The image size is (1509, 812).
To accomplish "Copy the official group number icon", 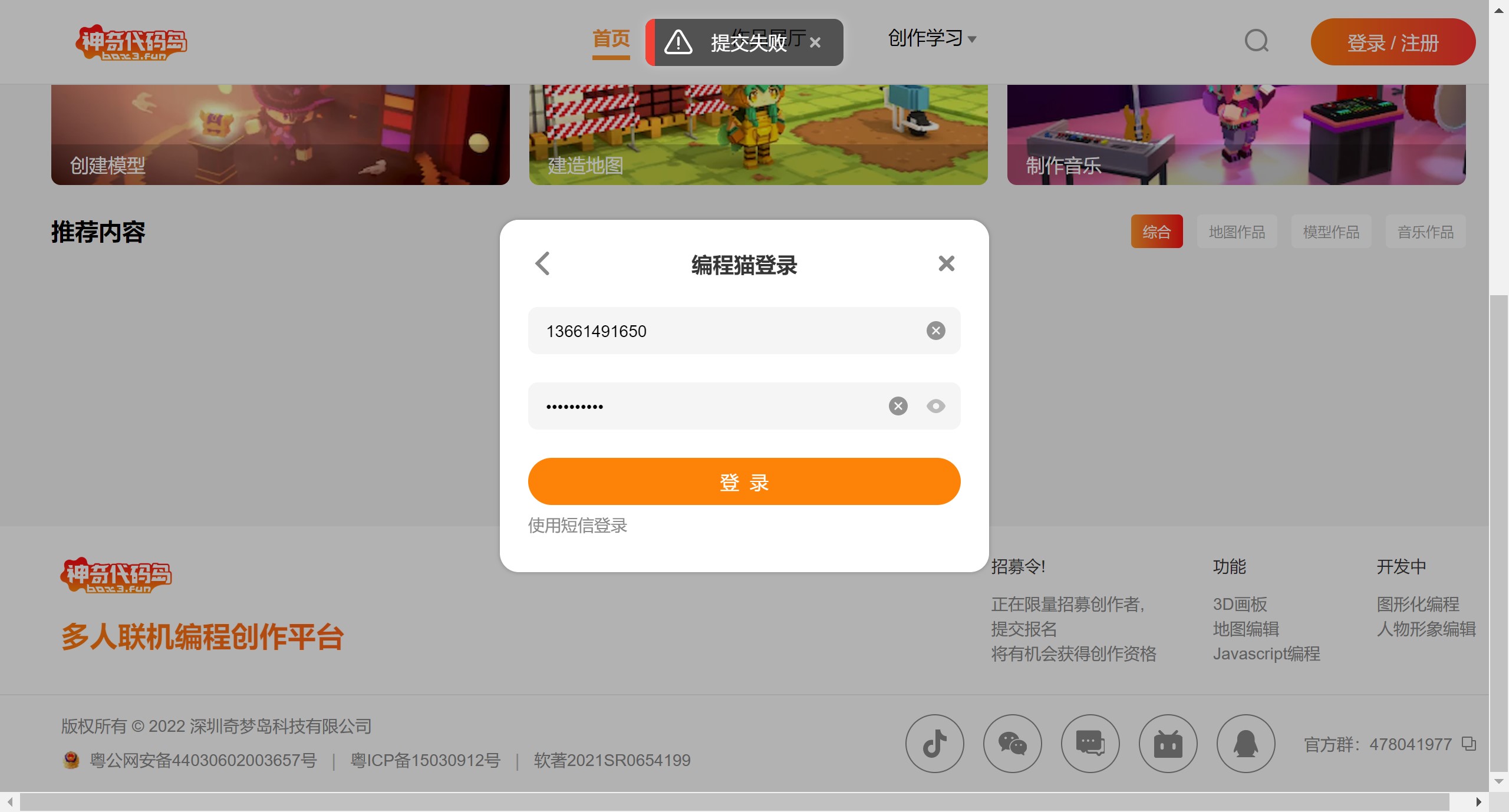I will tap(1469, 744).
